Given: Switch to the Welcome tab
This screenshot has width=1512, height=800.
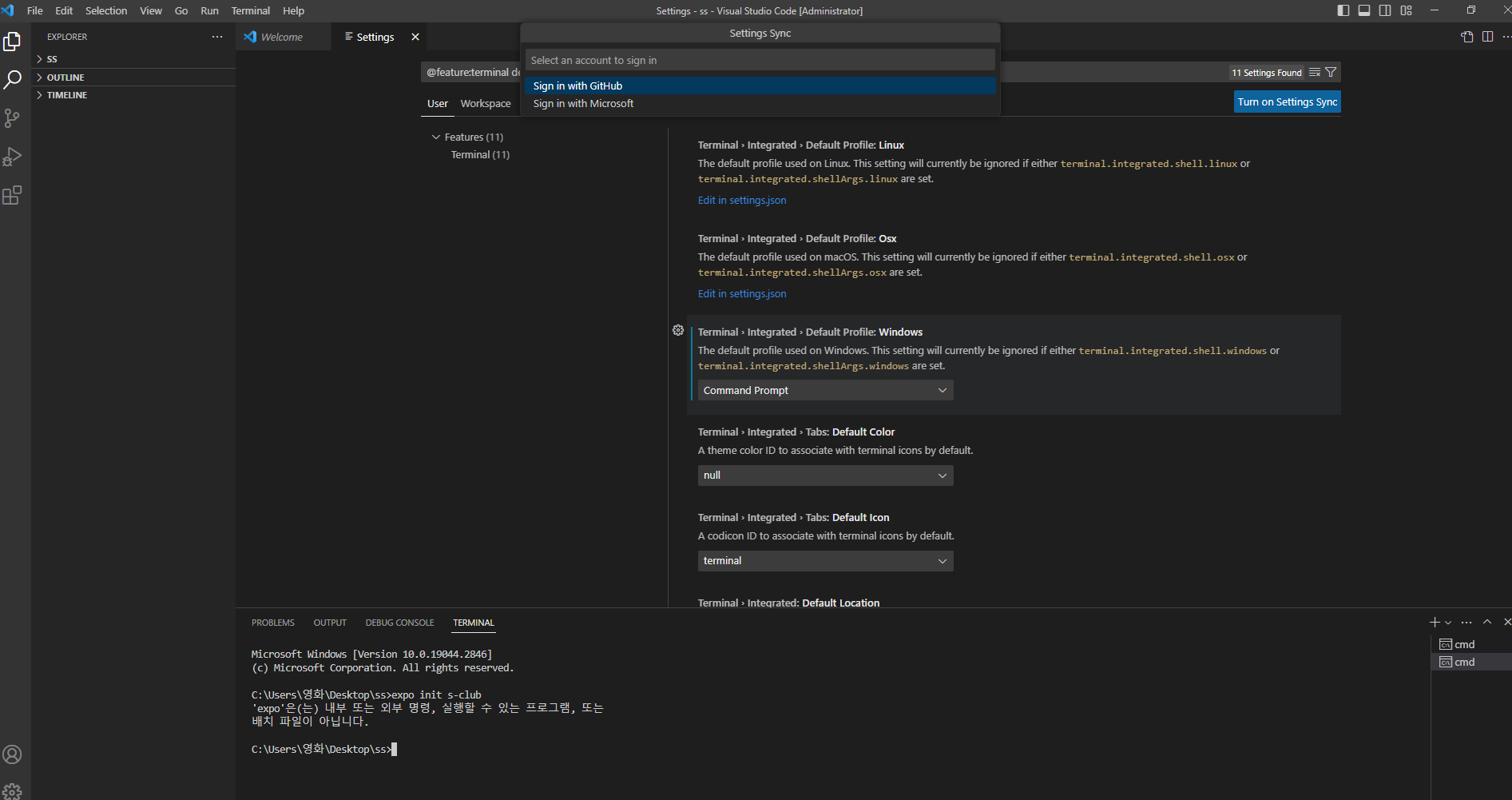Looking at the screenshot, I should (x=283, y=37).
